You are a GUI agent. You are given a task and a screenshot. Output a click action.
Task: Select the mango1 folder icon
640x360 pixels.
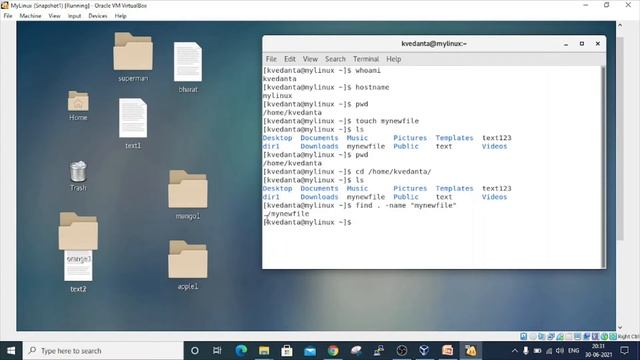coord(188,189)
